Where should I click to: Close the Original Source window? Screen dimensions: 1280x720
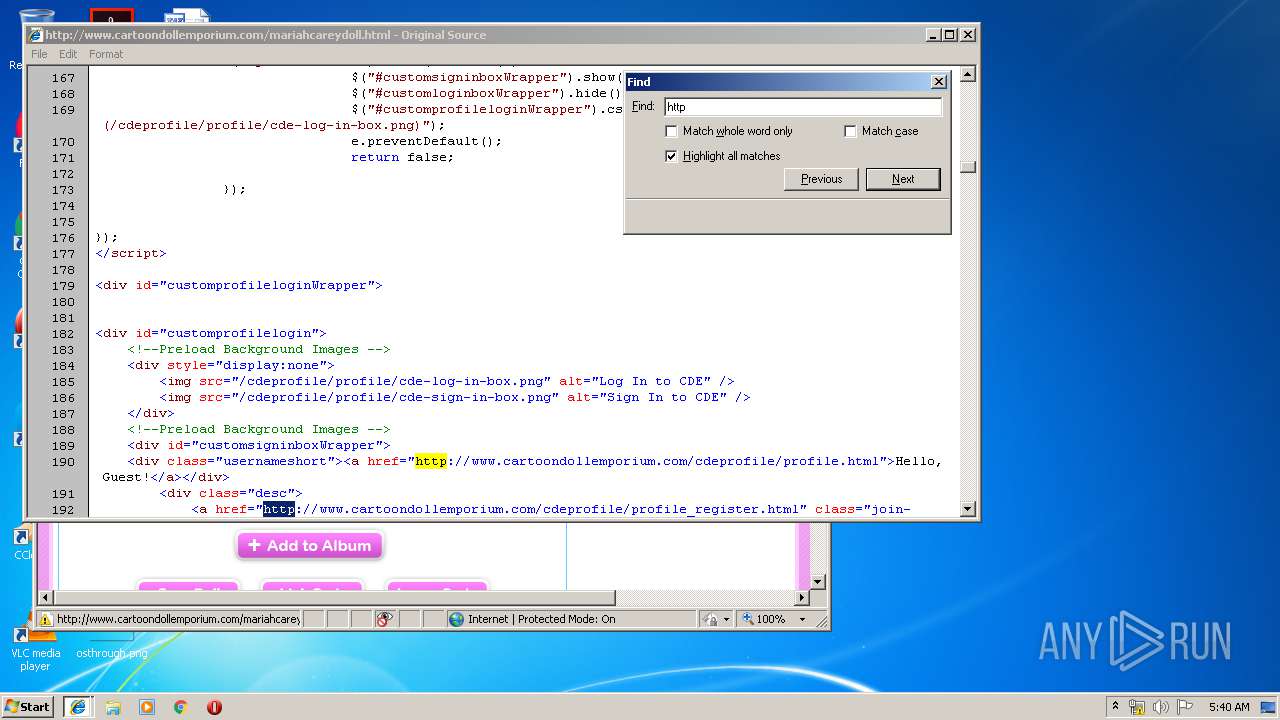[967, 34]
